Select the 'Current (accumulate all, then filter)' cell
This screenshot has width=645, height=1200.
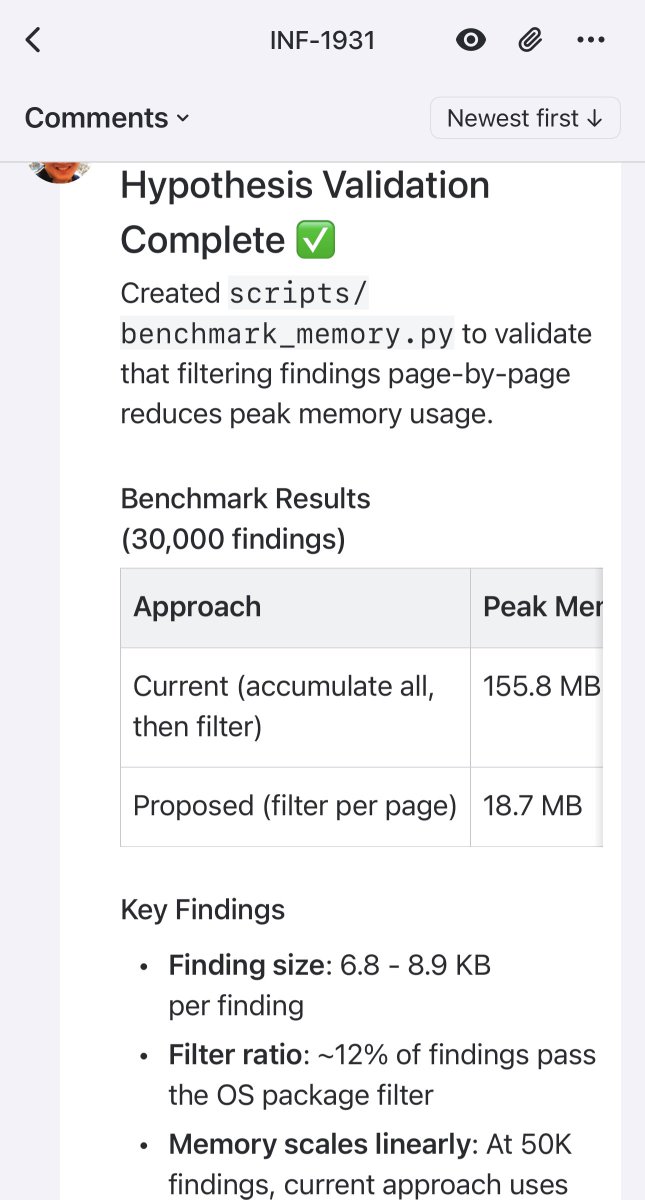click(284, 706)
